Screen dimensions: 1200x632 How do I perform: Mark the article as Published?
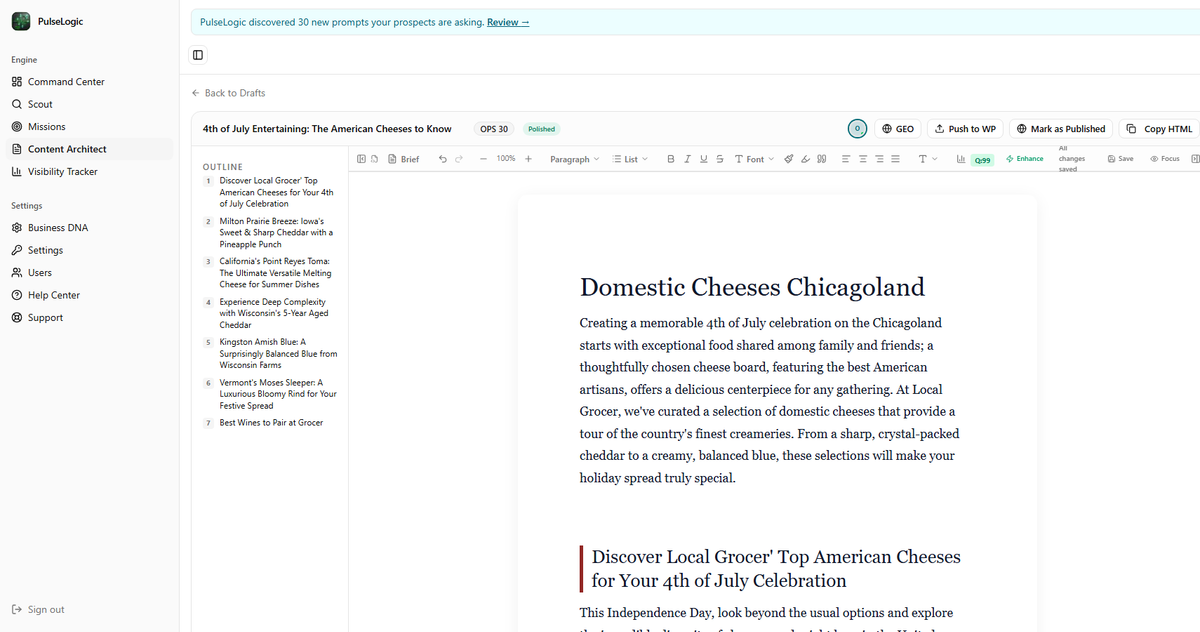click(1061, 129)
